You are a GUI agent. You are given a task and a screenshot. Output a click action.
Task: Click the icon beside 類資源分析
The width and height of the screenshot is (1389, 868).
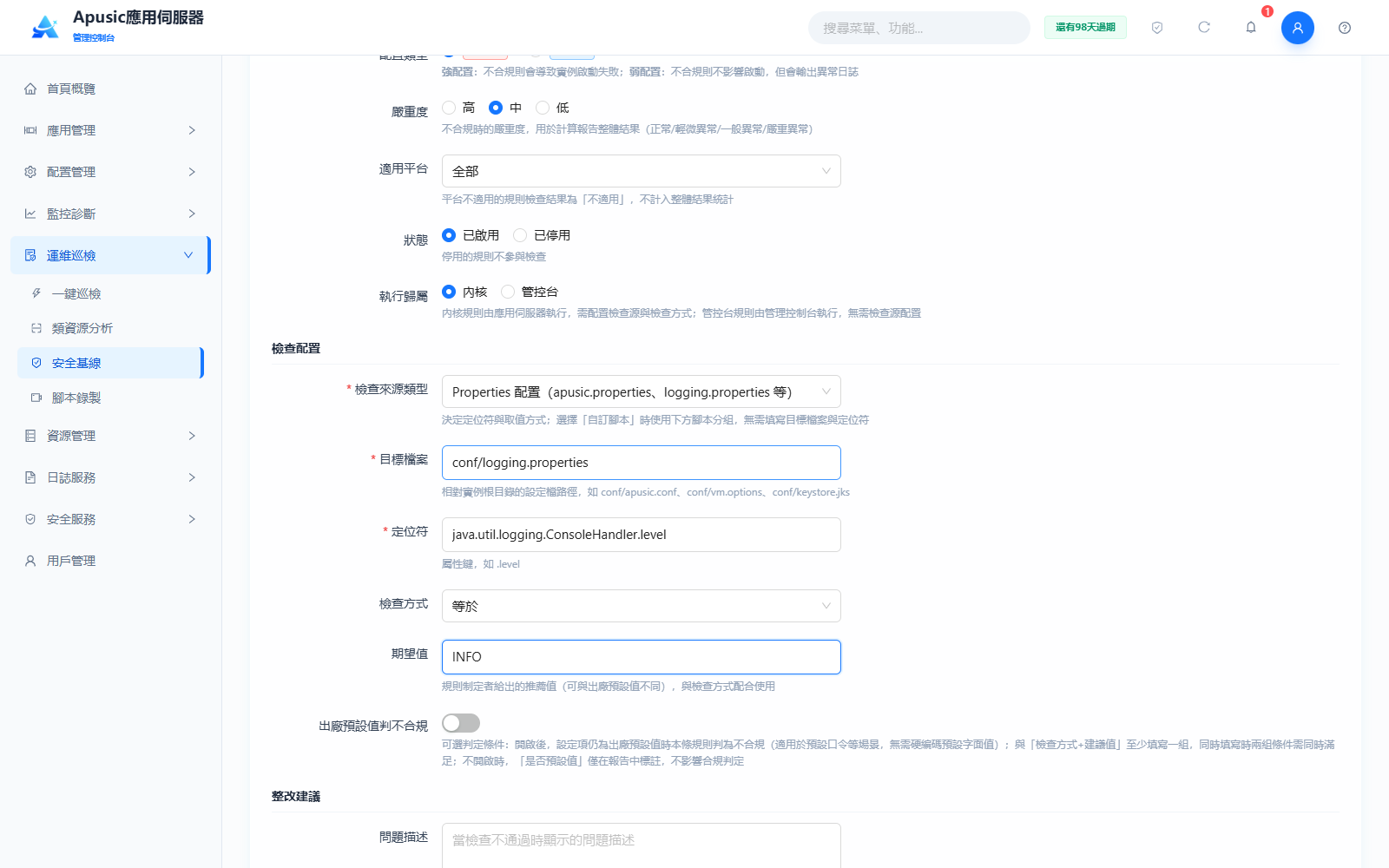click(x=36, y=328)
